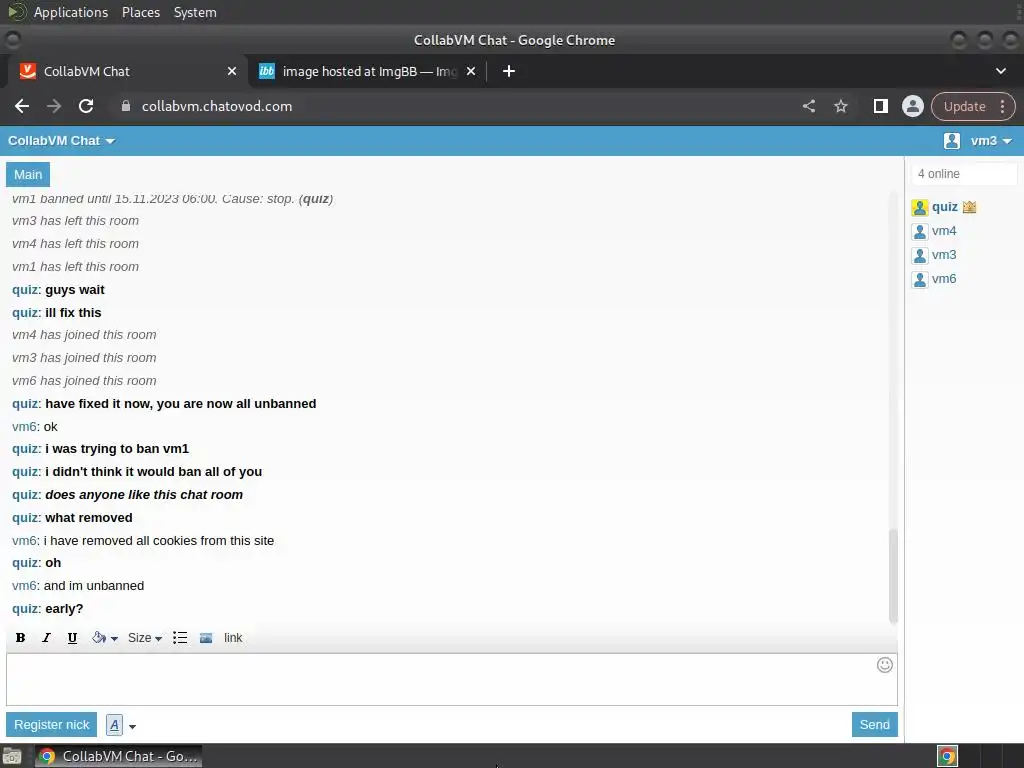Click message 'does anyone like this chat room'

[144, 495]
